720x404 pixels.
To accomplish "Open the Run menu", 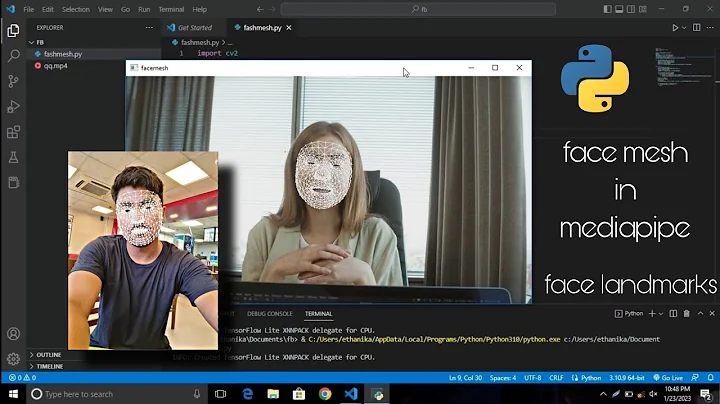I will coord(144,9).
